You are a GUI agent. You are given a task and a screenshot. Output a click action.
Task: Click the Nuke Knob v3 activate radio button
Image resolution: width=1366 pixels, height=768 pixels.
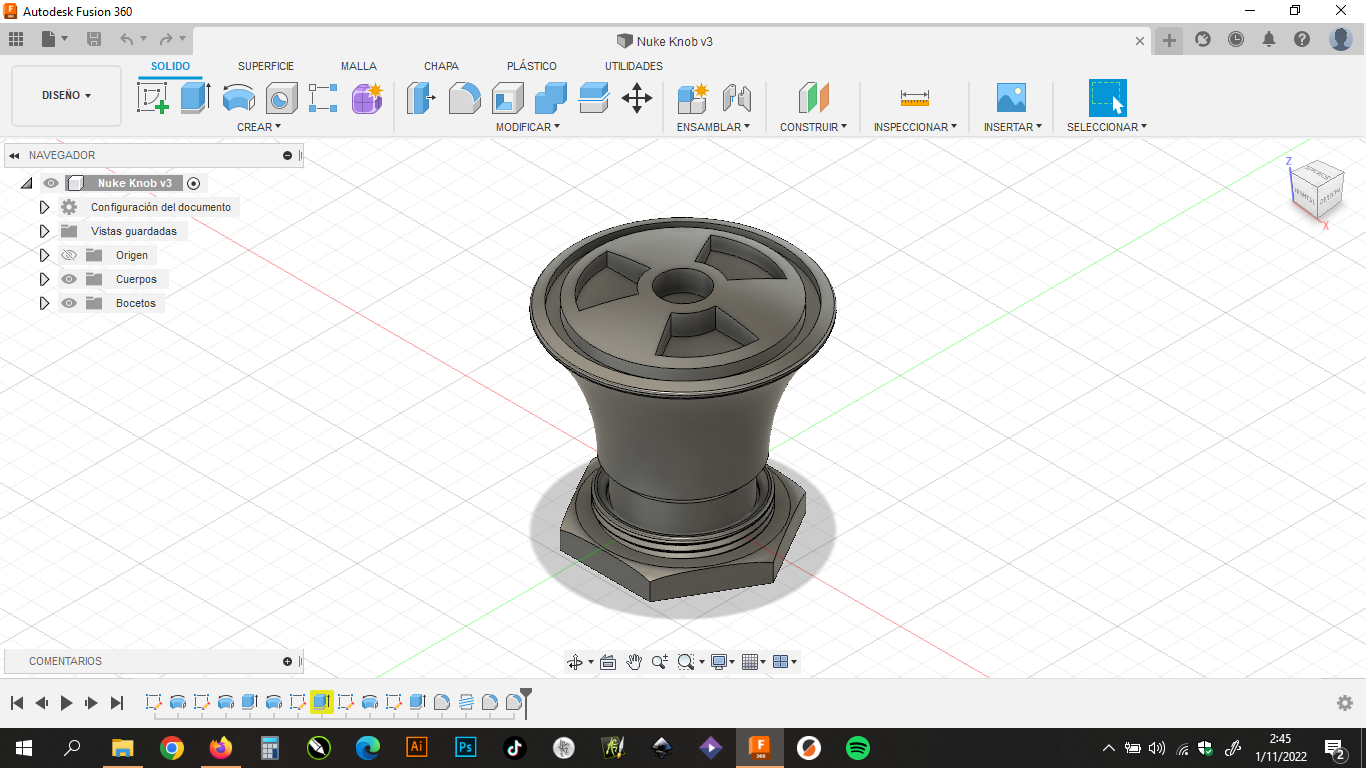tap(194, 183)
